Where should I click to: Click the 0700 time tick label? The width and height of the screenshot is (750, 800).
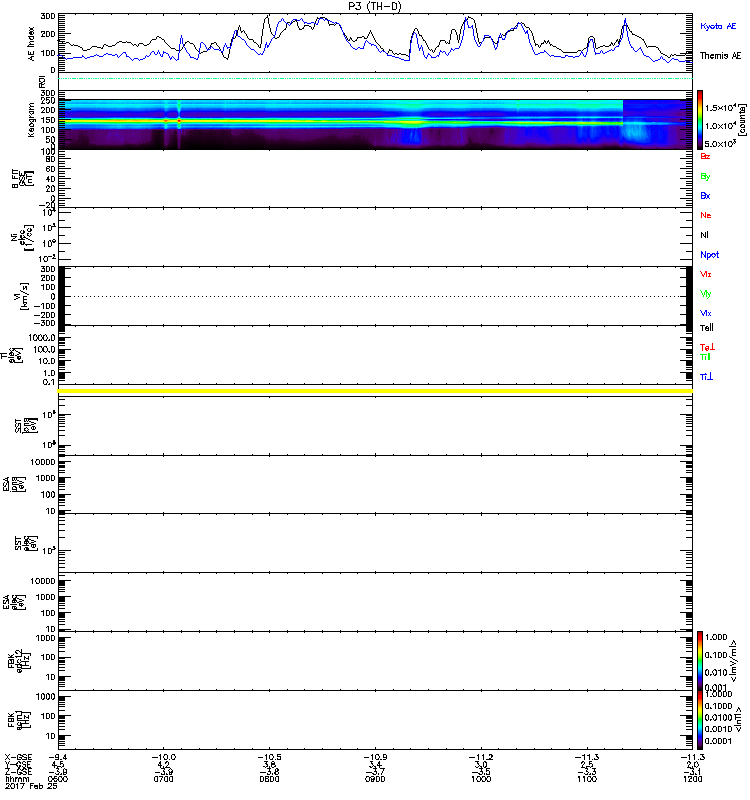coord(163,780)
